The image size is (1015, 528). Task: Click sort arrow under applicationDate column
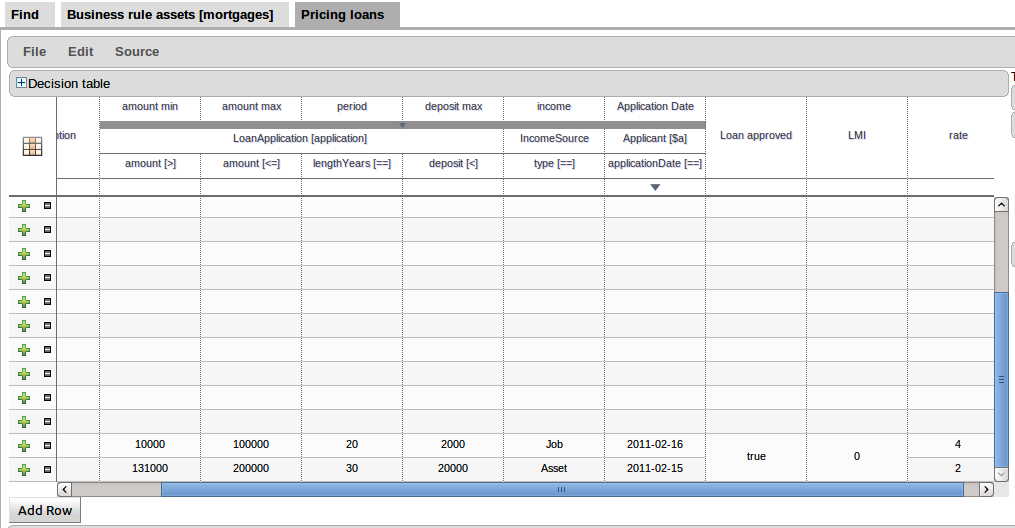(x=655, y=187)
